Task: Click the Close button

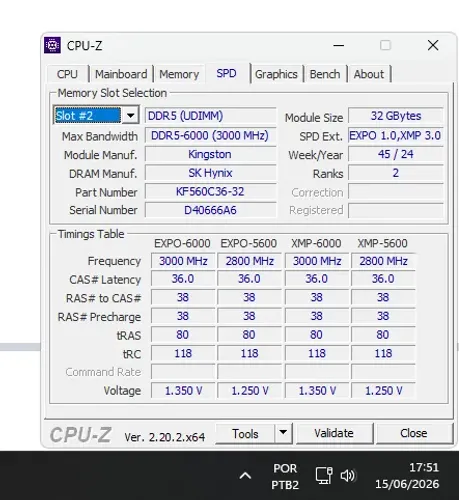Action: [x=414, y=433]
